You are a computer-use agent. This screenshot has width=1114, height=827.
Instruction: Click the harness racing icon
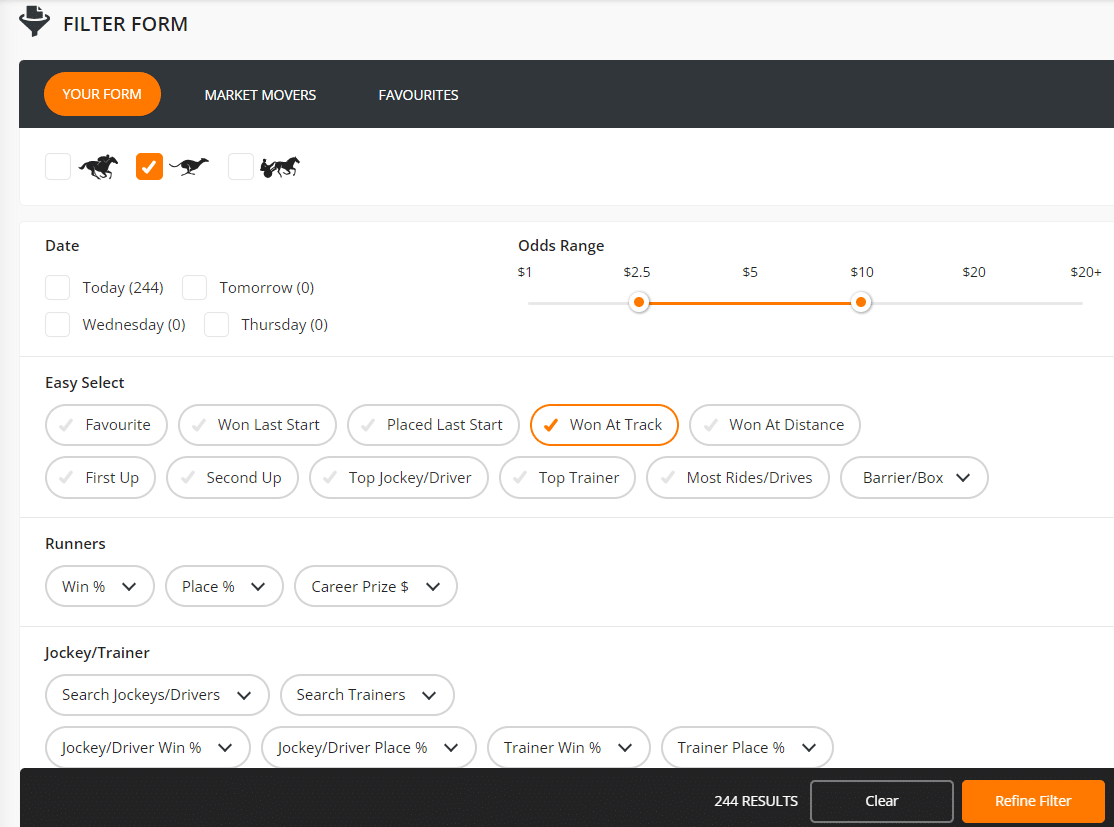click(280, 167)
